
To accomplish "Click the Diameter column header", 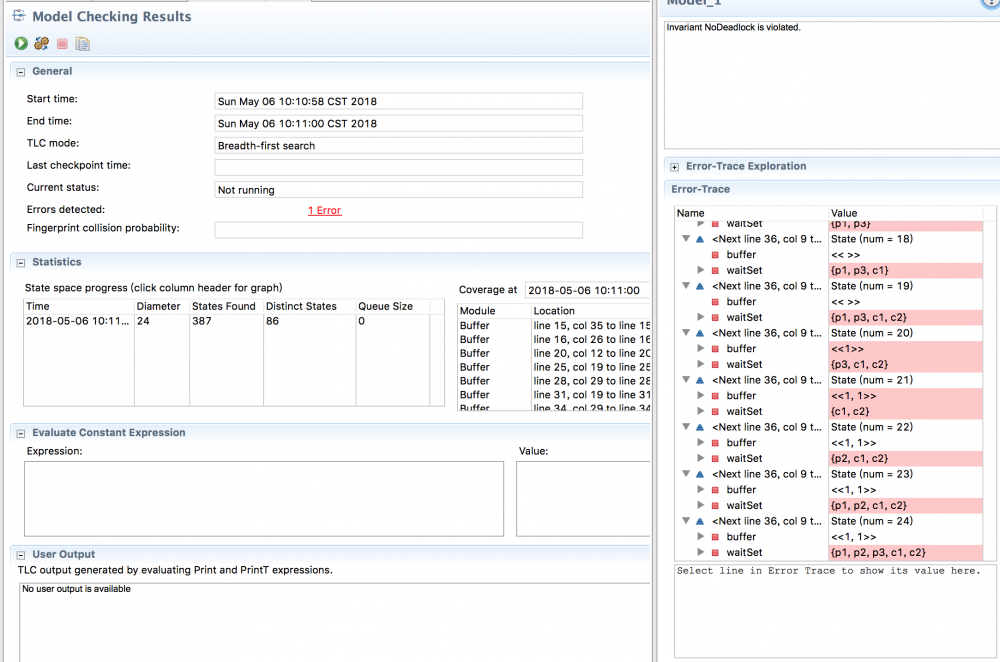I will 162,307.
